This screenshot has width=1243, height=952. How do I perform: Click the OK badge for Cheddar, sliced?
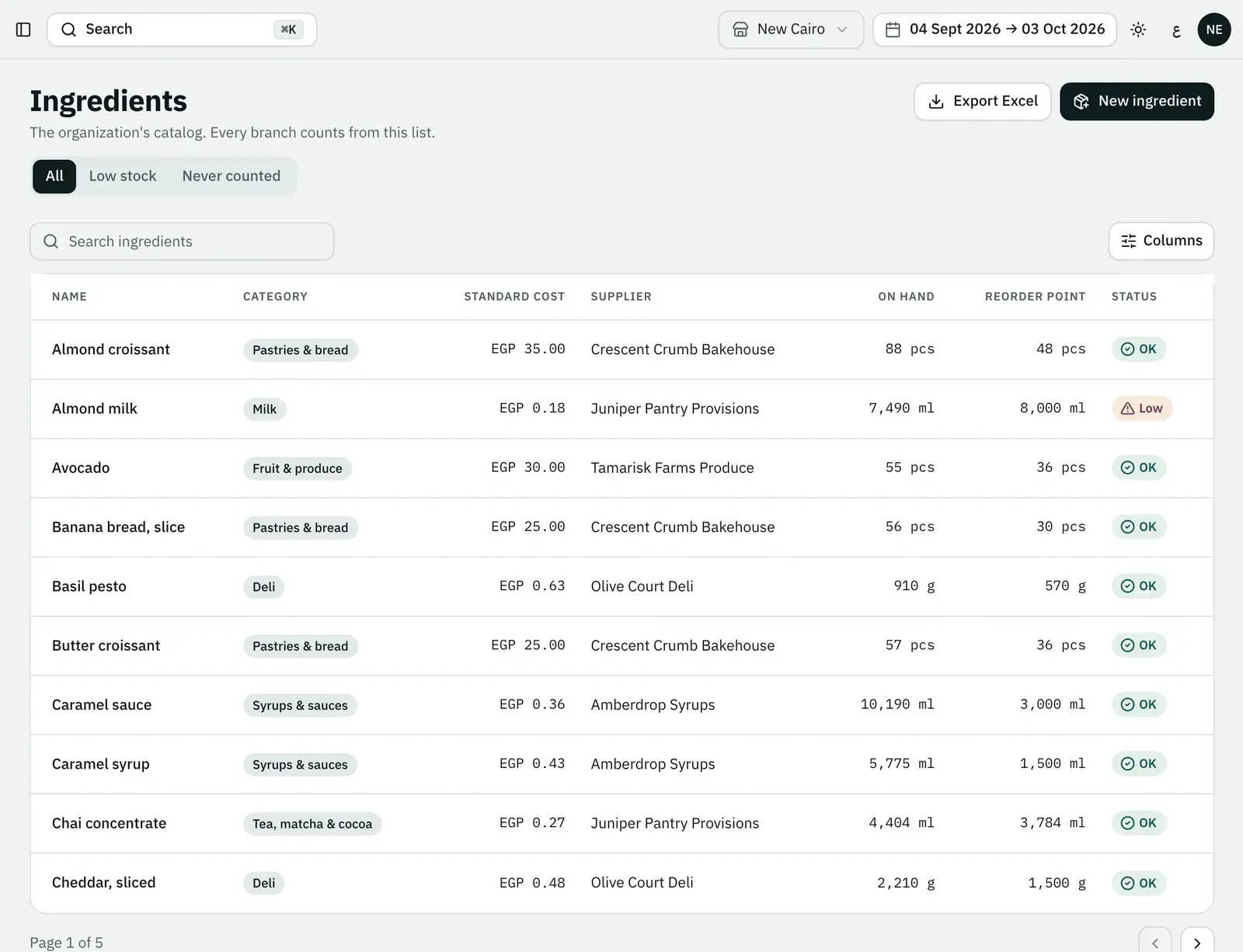1139,883
